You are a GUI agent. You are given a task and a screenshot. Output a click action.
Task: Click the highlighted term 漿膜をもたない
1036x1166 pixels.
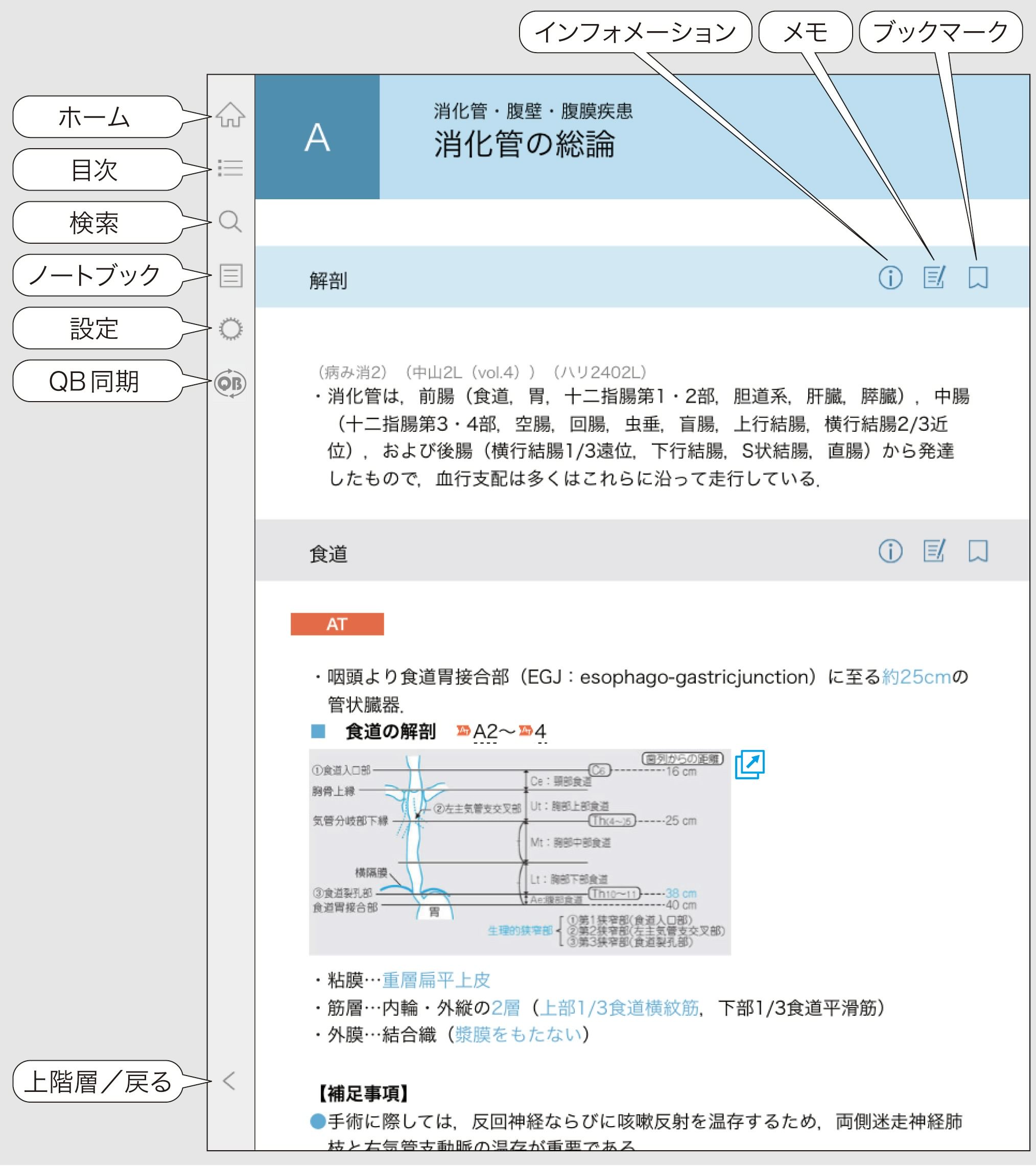[518, 1034]
